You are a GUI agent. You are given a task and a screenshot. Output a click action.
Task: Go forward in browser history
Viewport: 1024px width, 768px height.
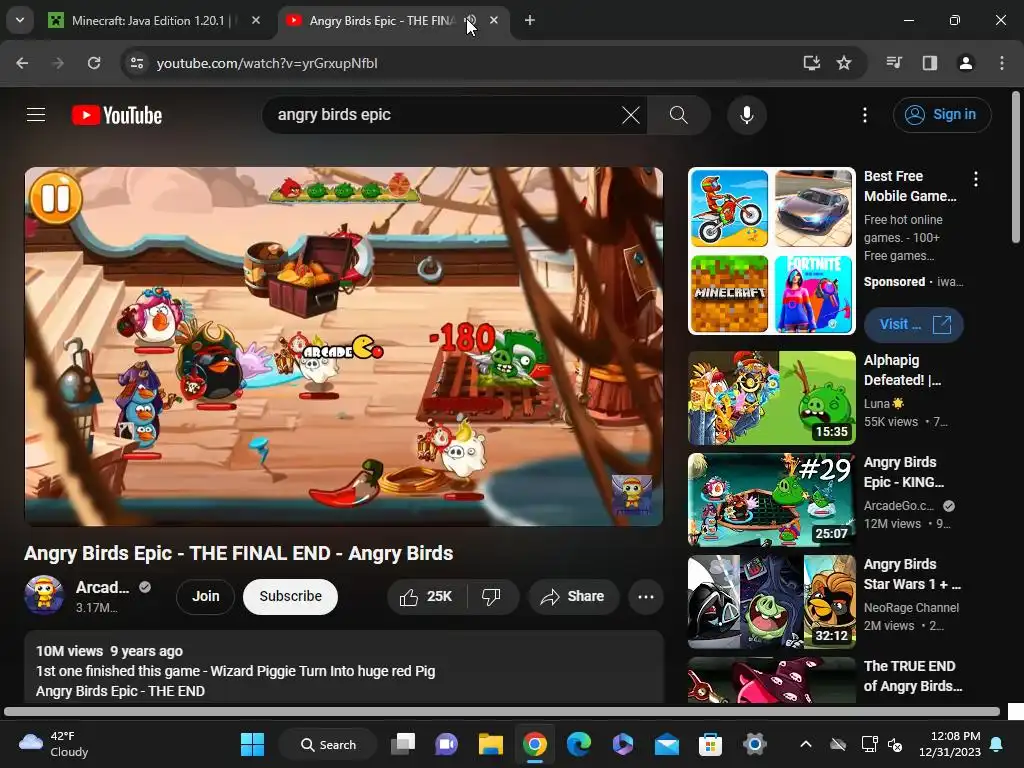coord(57,63)
